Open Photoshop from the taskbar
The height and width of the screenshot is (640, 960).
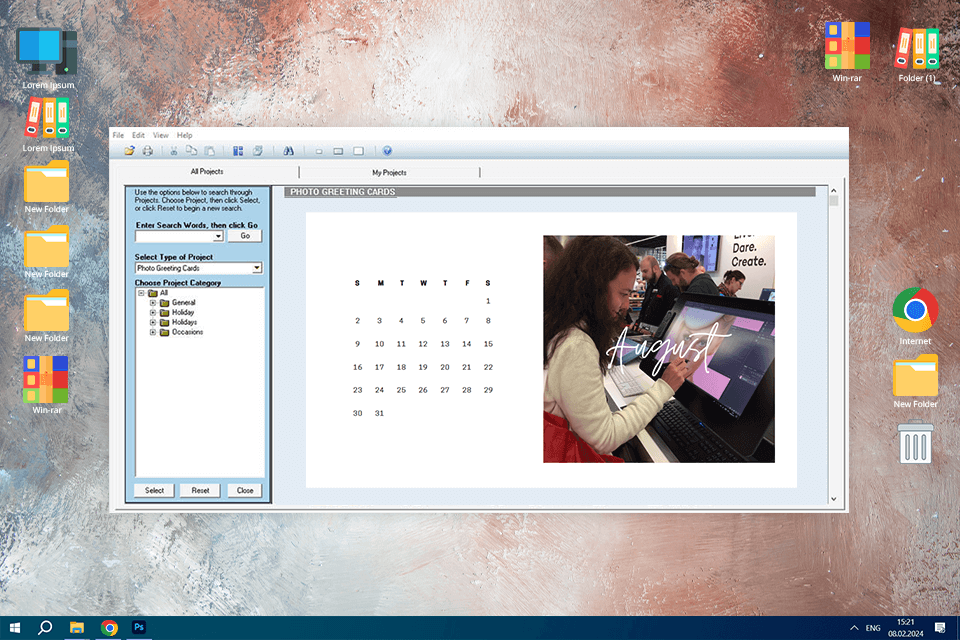139,628
